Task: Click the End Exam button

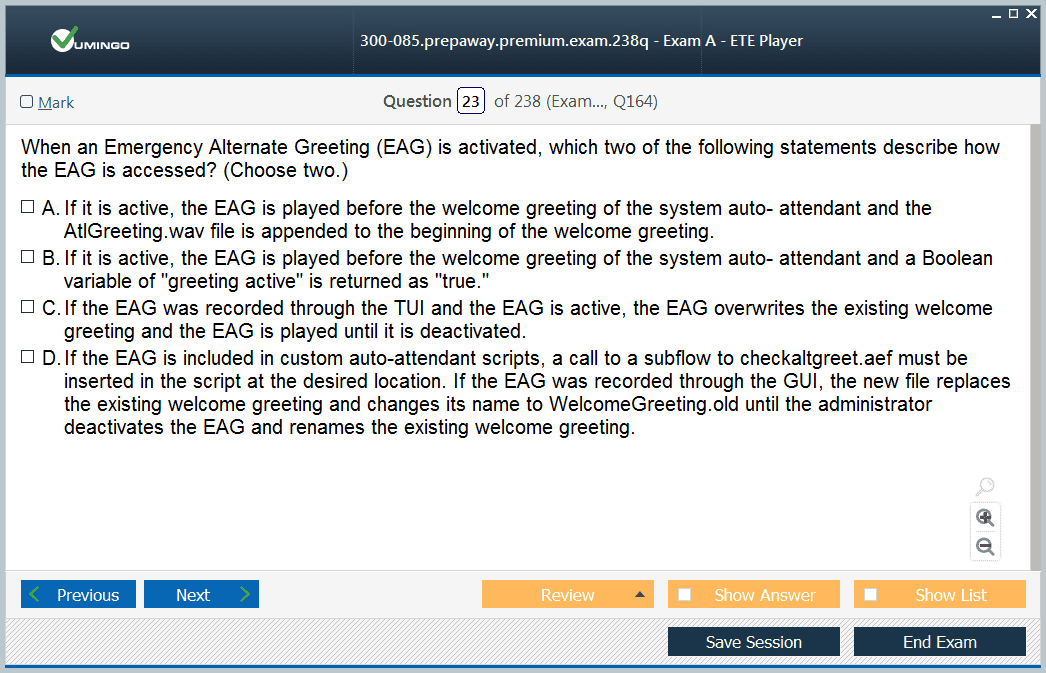Action: 939,642
